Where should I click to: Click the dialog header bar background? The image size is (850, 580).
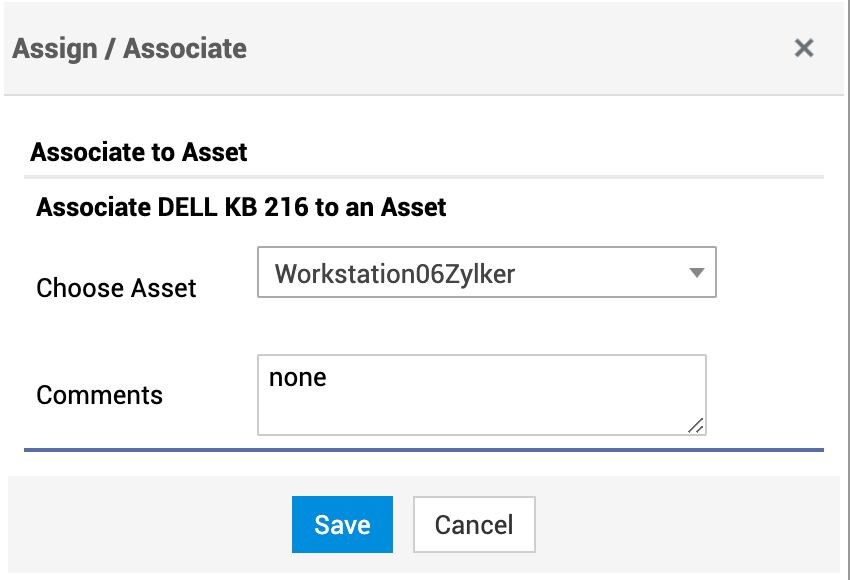[500, 48]
